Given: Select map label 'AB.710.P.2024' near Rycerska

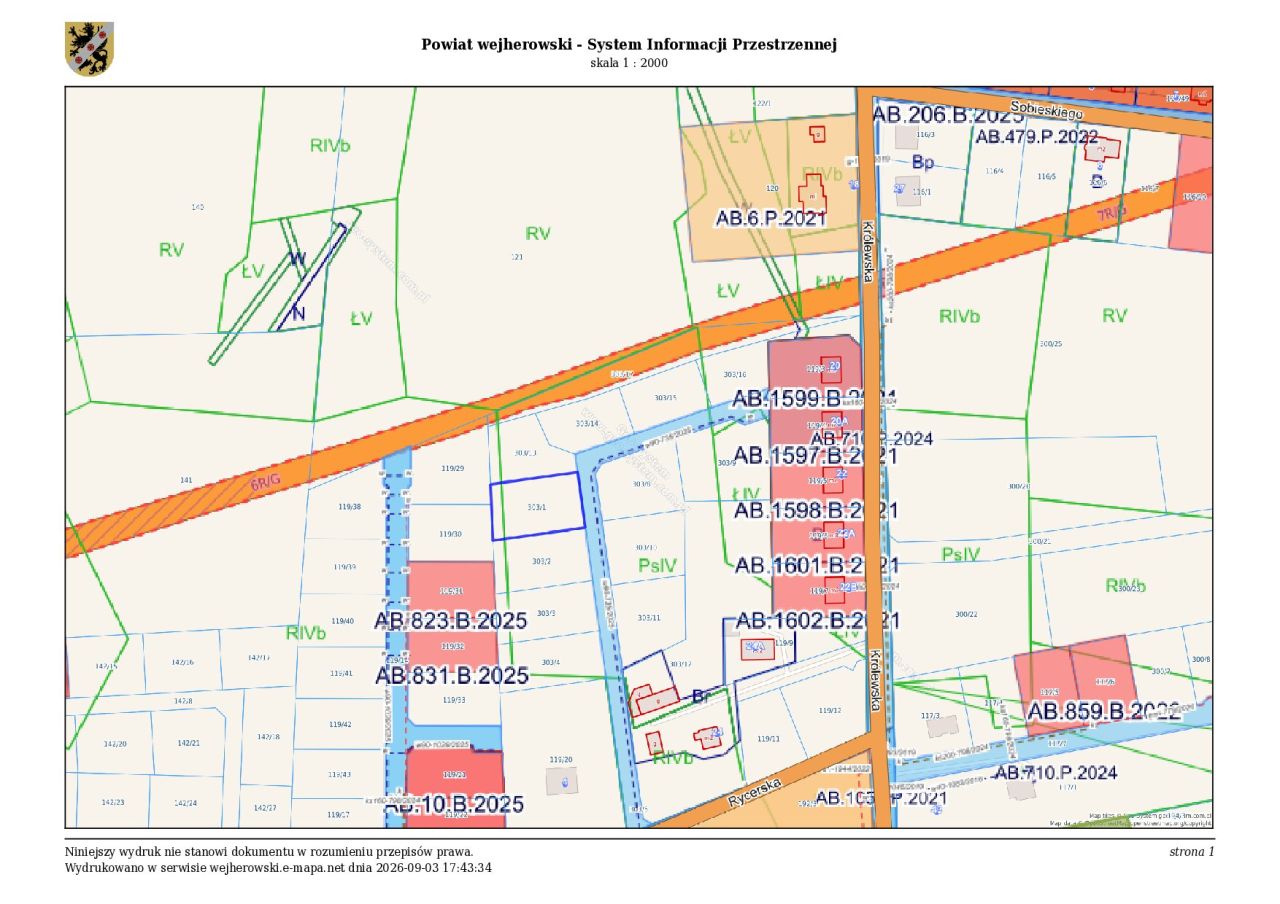Looking at the screenshot, I should click(x=1056, y=773).
